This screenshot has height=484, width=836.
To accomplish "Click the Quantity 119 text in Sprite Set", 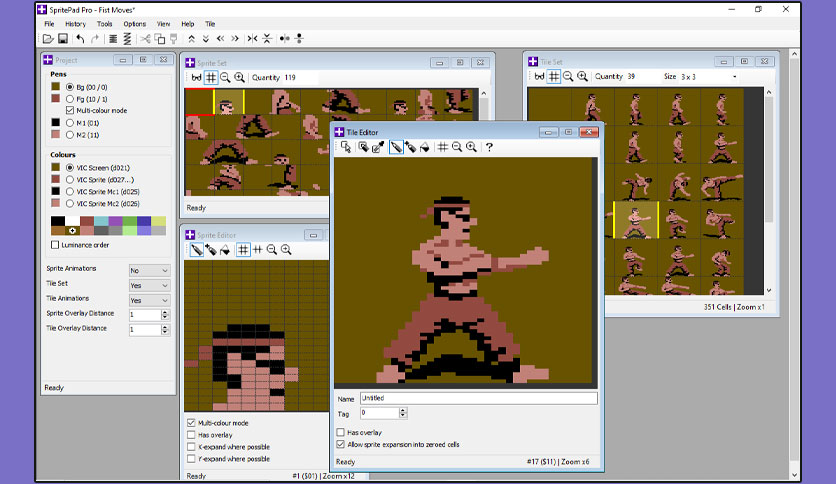I will click(274, 78).
